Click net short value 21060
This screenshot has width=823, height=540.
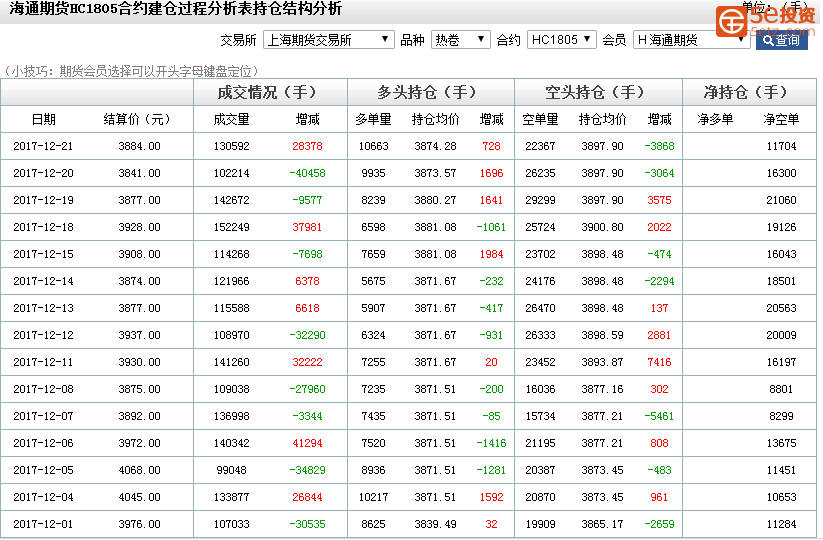pyautogui.click(x=781, y=200)
